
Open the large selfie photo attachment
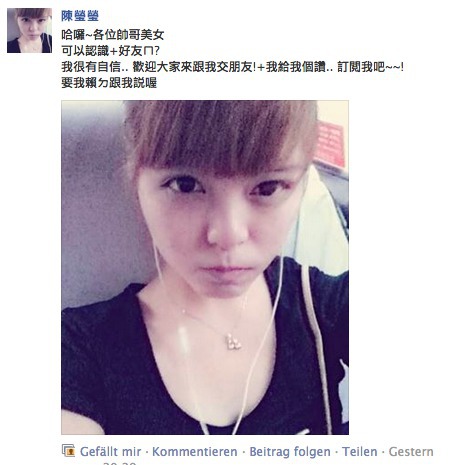pyautogui.click(x=205, y=267)
